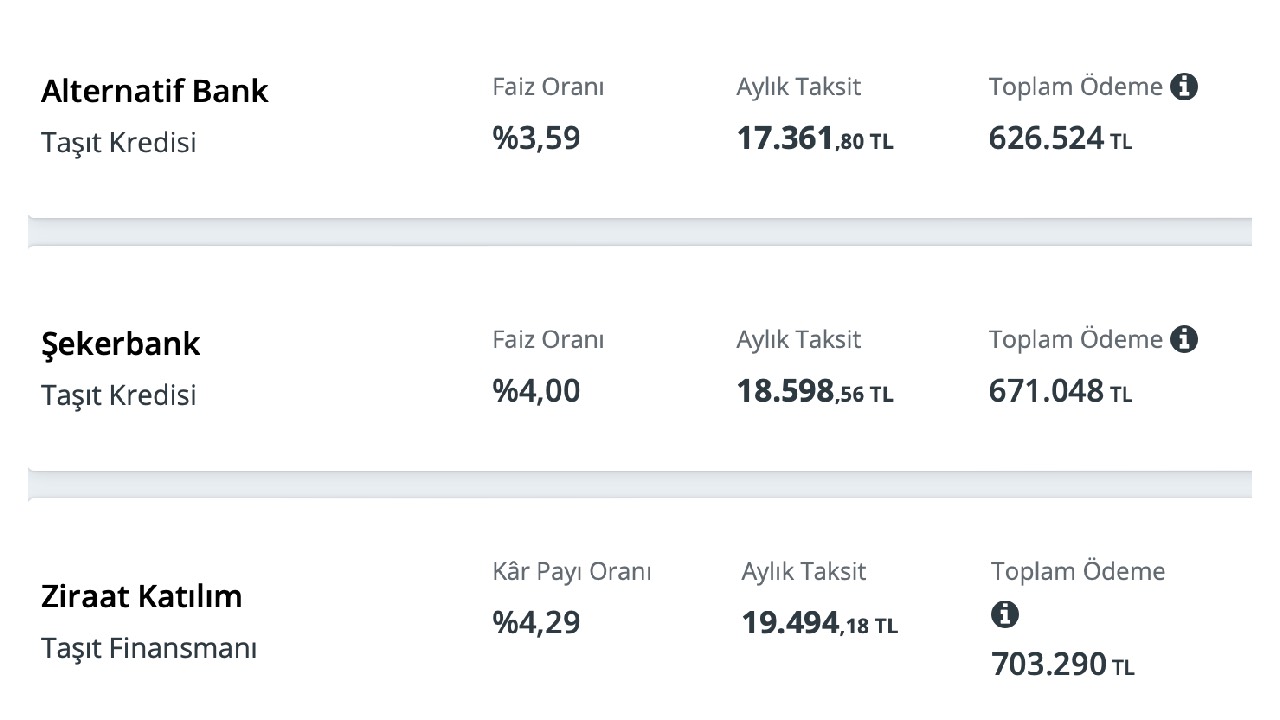Image resolution: width=1280 pixels, height=720 pixels.
Task: Select the Taşıt Finansmanı product label
Action: pyautogui.click(x=149, y=649)
